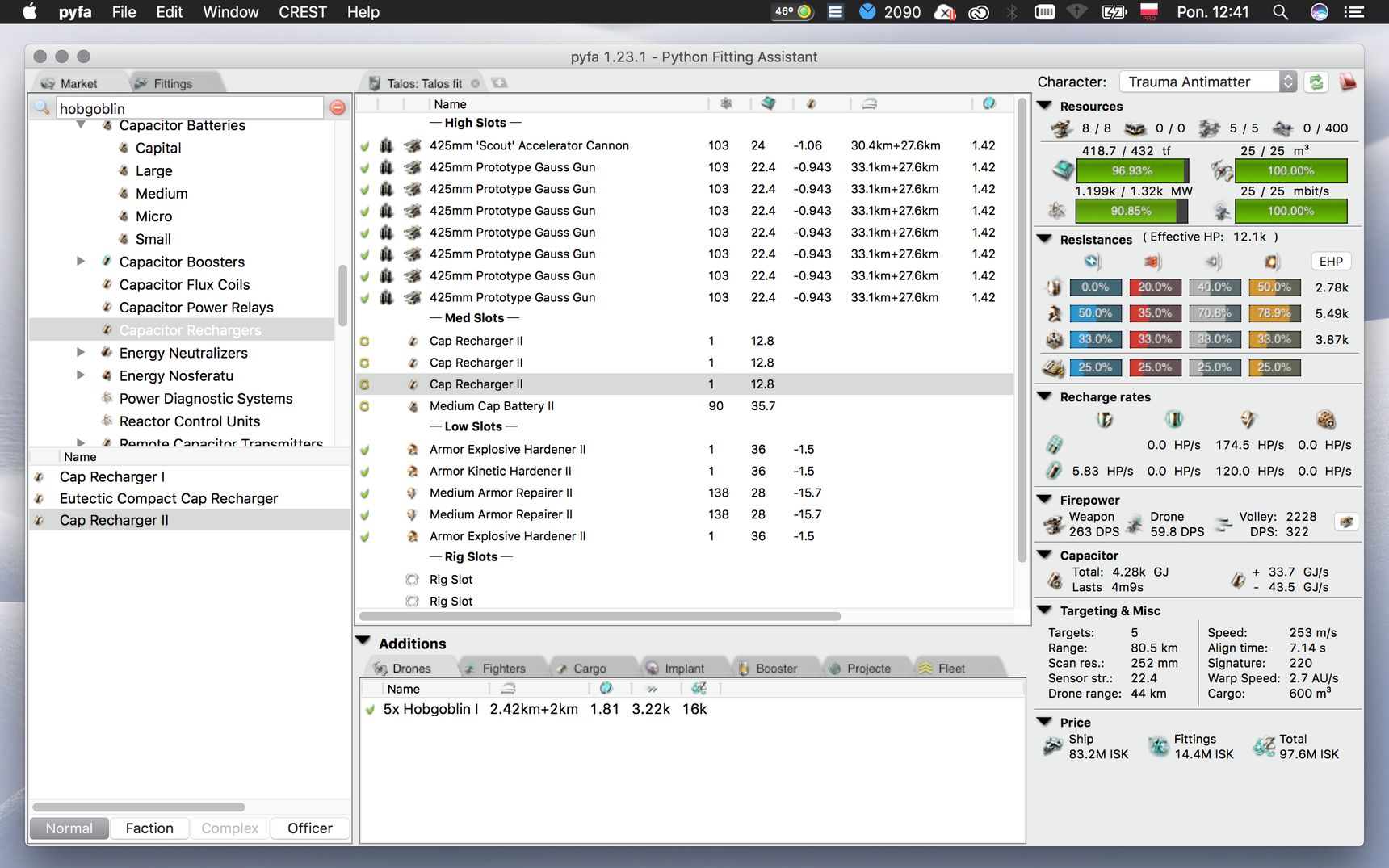The height and width of the screenshot is (868, 1389).
Task: Click the powergrid column header icon
Action: [x=726, y=103]
